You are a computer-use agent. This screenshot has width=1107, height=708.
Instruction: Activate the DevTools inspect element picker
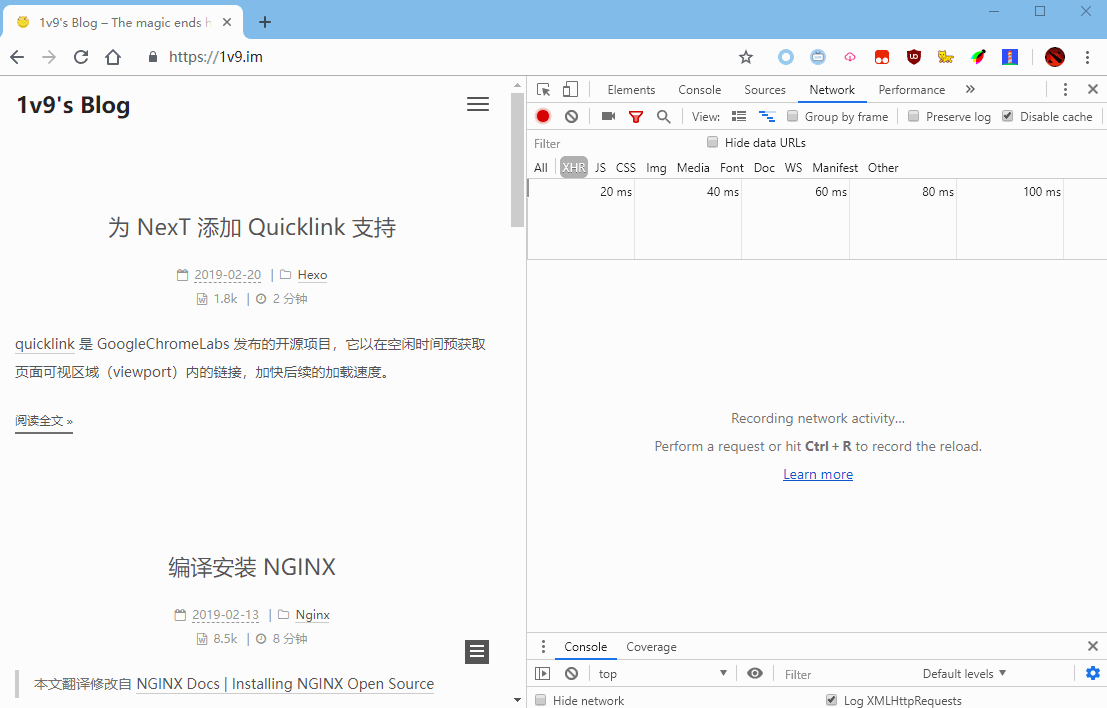point(543,90)
